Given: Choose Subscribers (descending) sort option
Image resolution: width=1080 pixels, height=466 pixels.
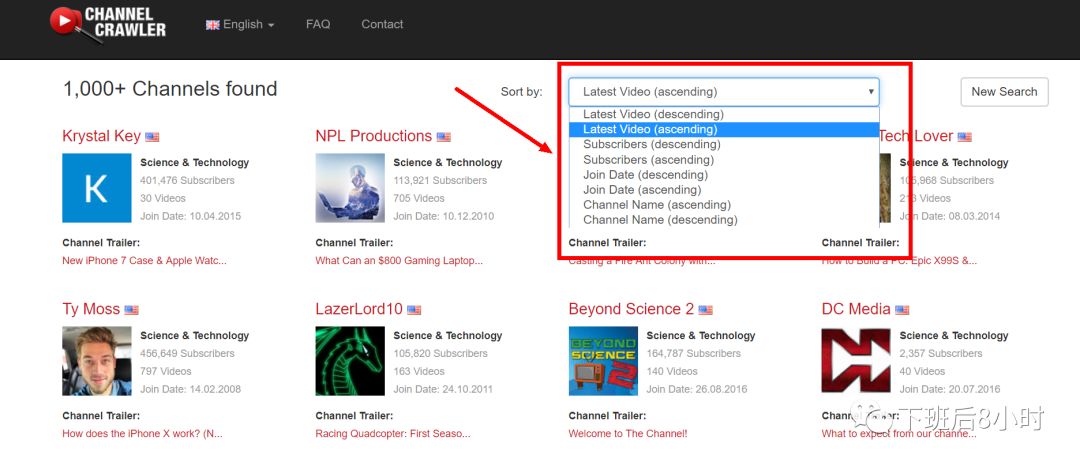Looking at the screenshot, I should click(x=651, y=144).
